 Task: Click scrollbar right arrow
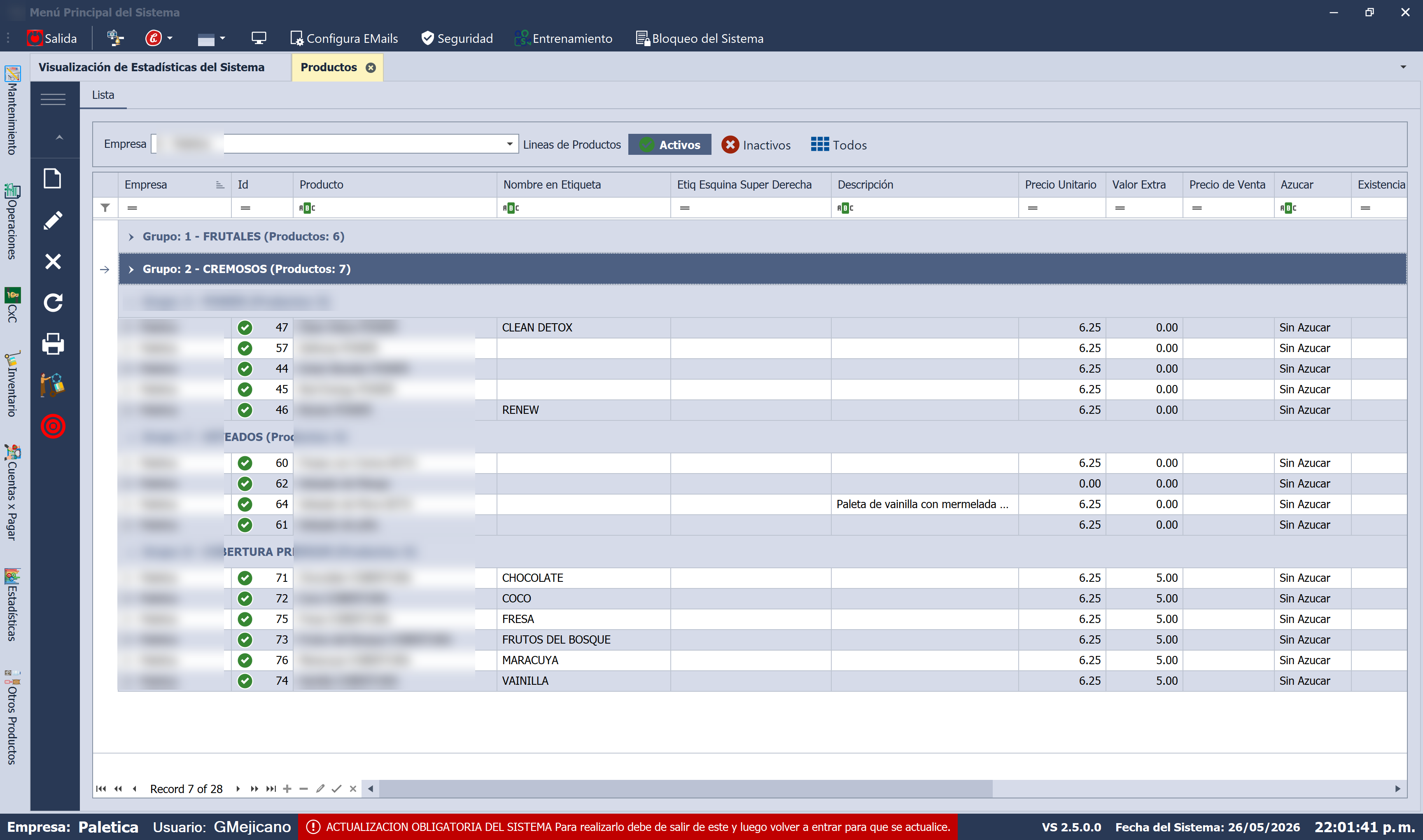1397,789
